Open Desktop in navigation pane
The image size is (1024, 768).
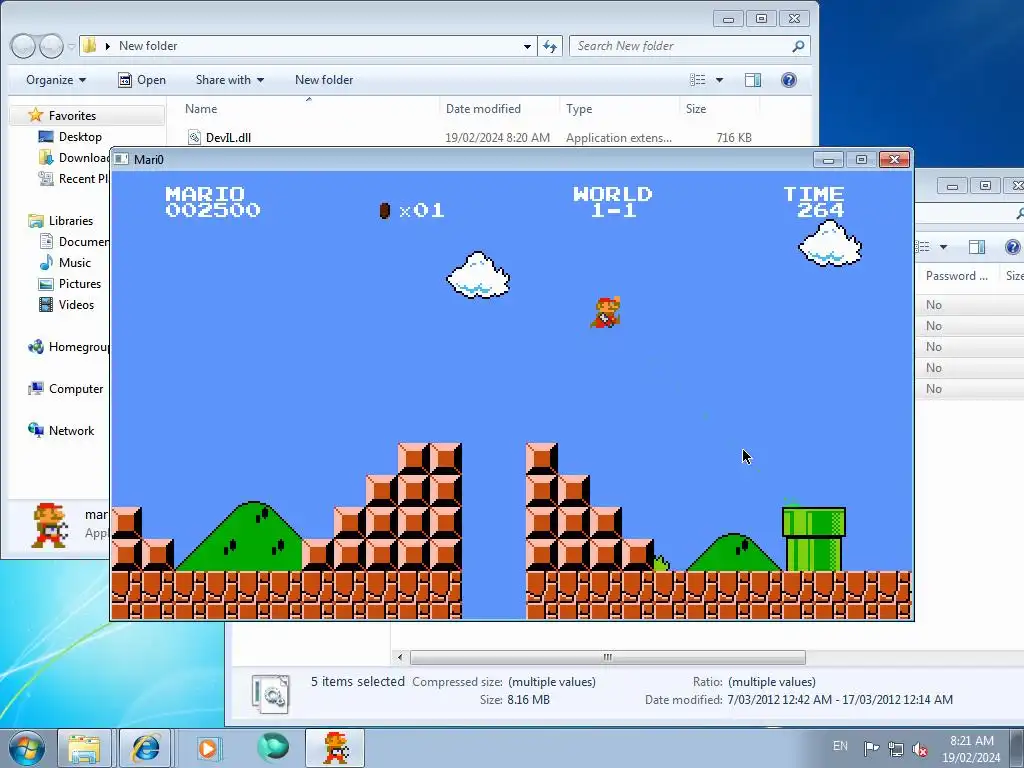(x=80, y=136)
